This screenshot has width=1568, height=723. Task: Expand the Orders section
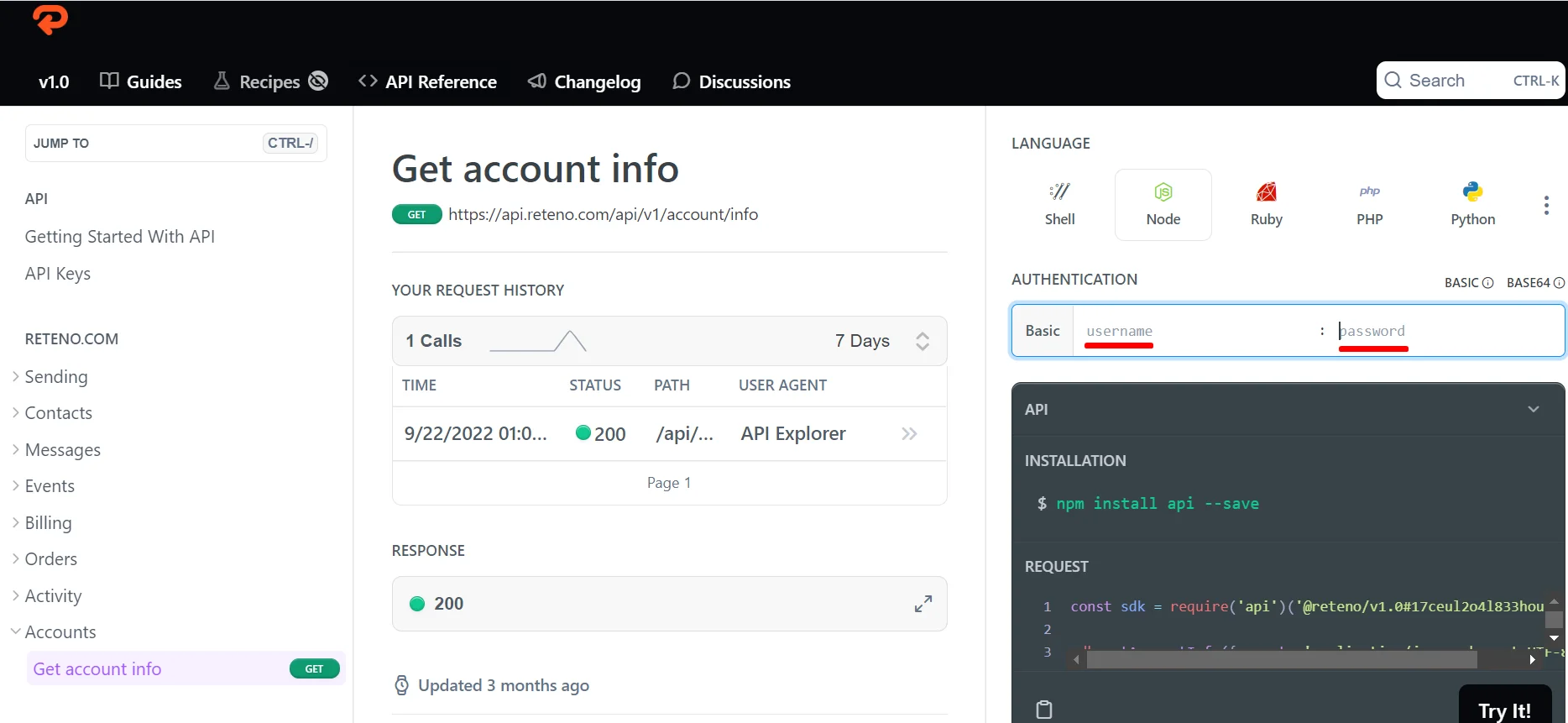tap(44, 559)
